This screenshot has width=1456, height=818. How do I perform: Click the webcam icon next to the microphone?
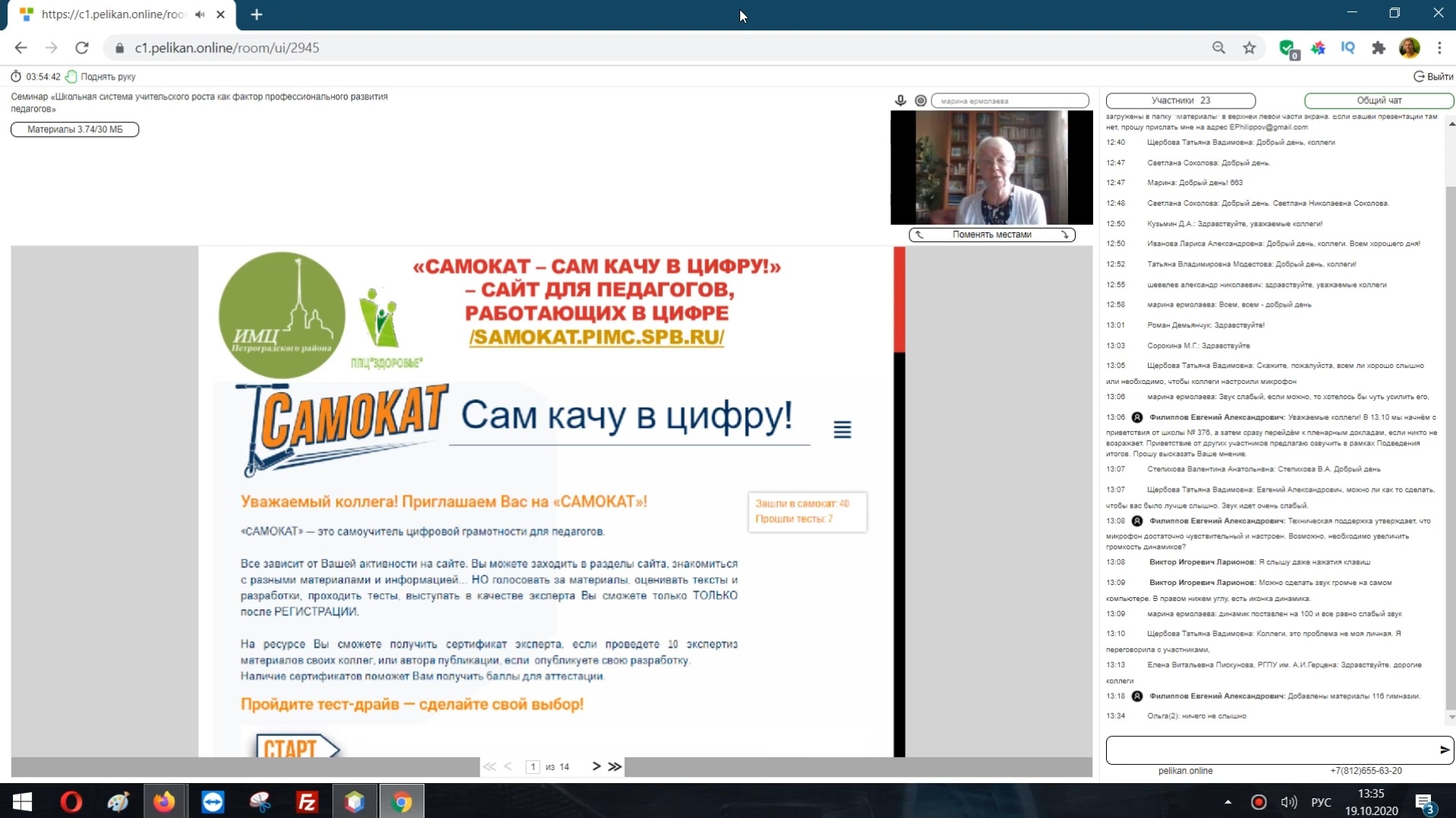click(x=920, y=100)
